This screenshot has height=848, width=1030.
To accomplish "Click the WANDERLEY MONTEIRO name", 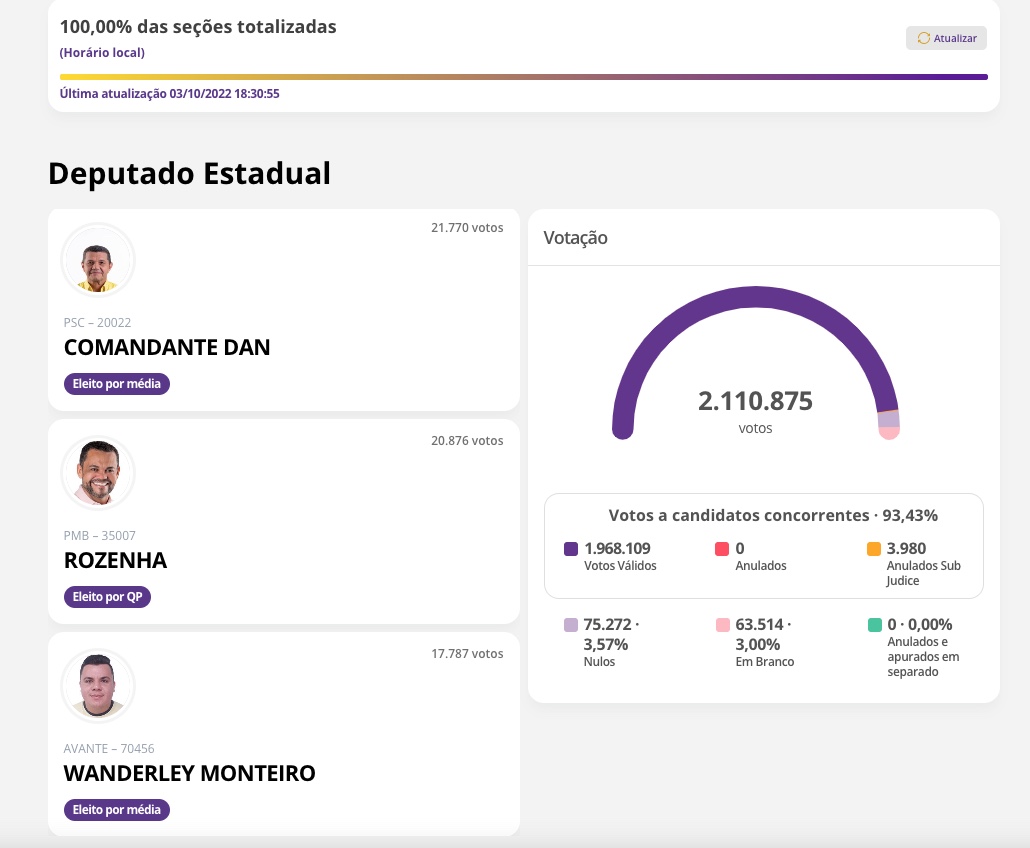I will (189, 773).
